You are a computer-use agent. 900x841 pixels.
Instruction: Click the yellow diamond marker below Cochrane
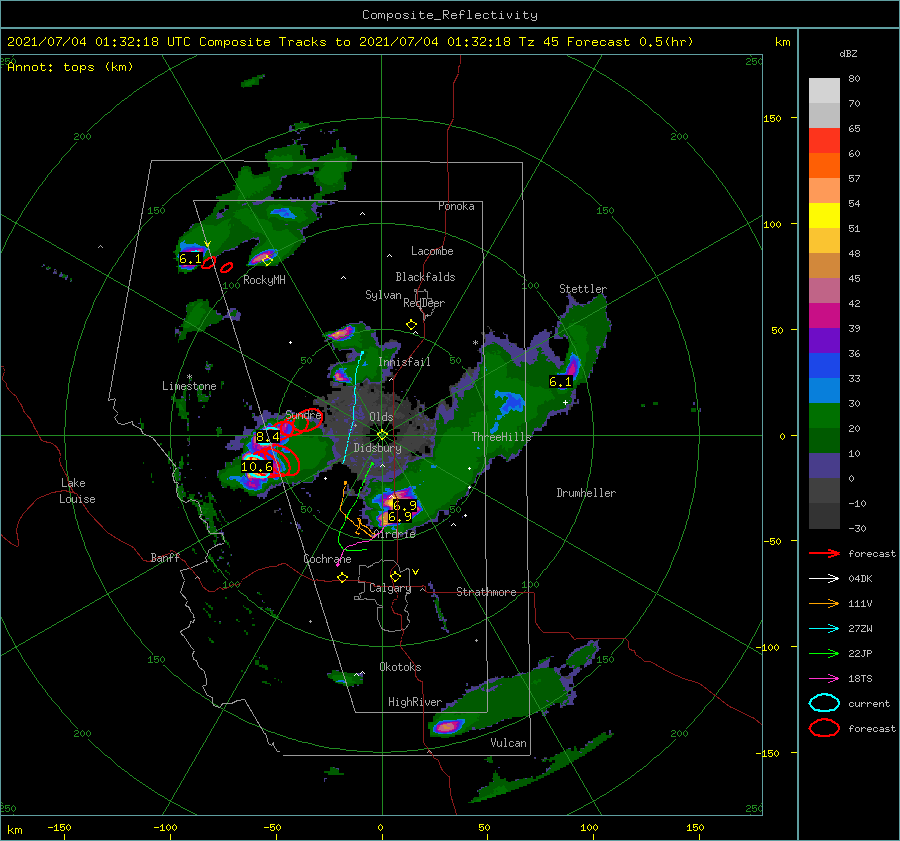[342, 577]
